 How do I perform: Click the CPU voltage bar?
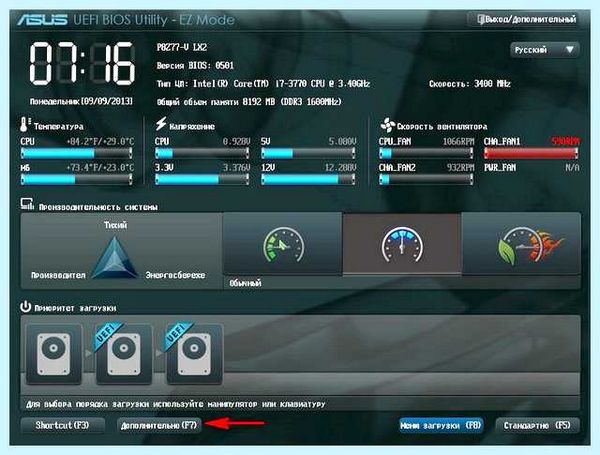point(202,154)
